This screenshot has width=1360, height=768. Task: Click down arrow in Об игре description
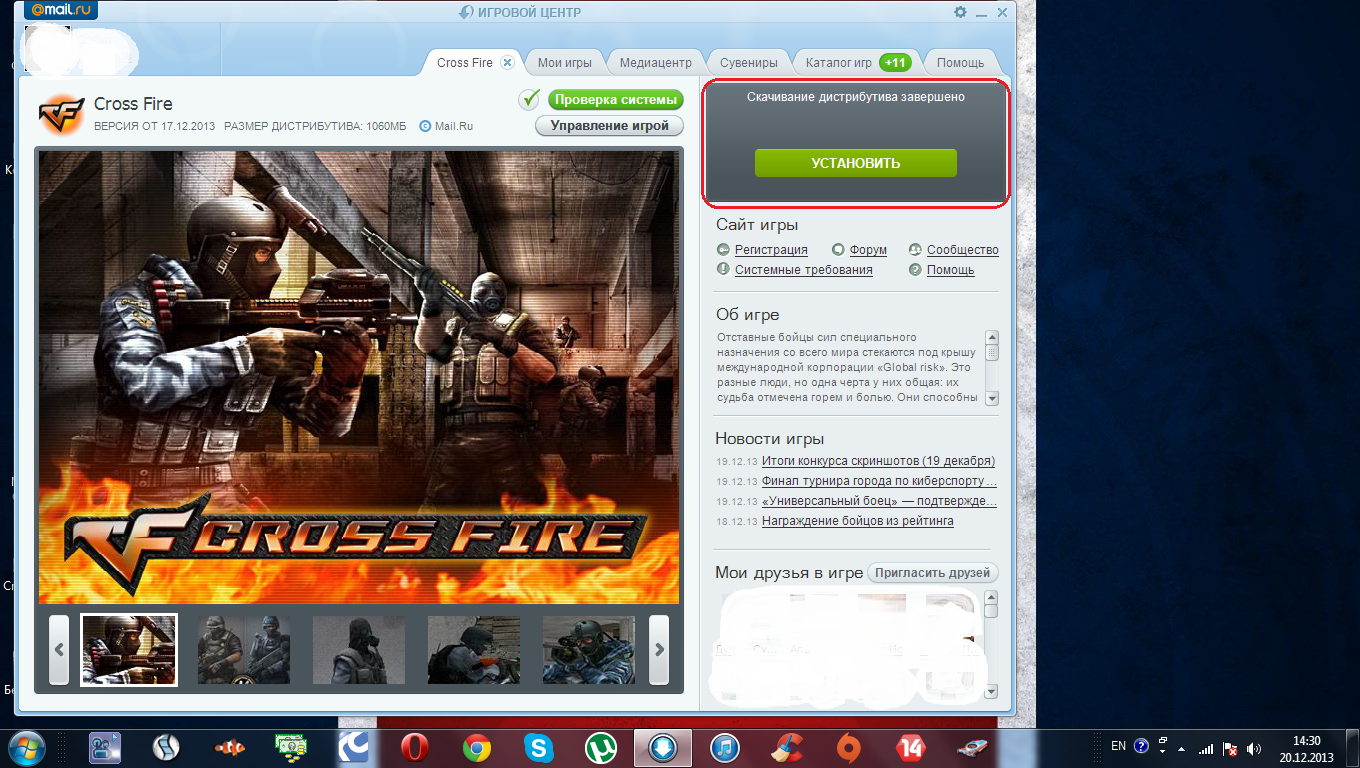[992, 398]
